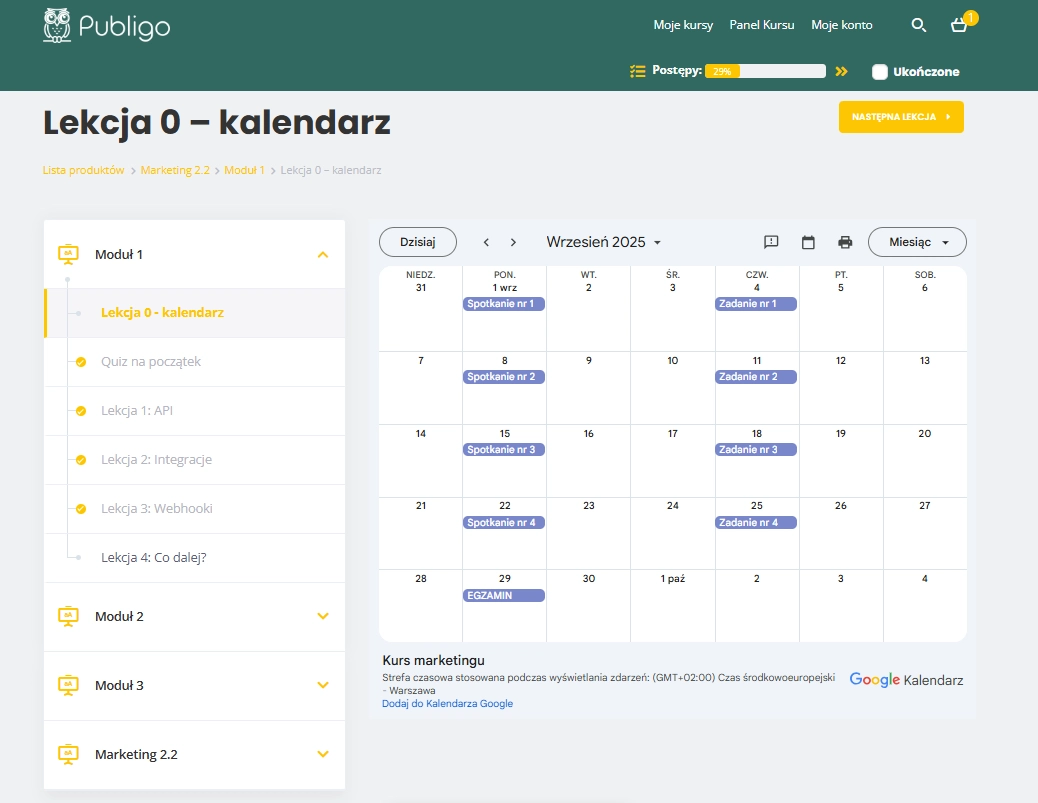Open Spotkanie nr 4 calendar event

pos(504,522)
